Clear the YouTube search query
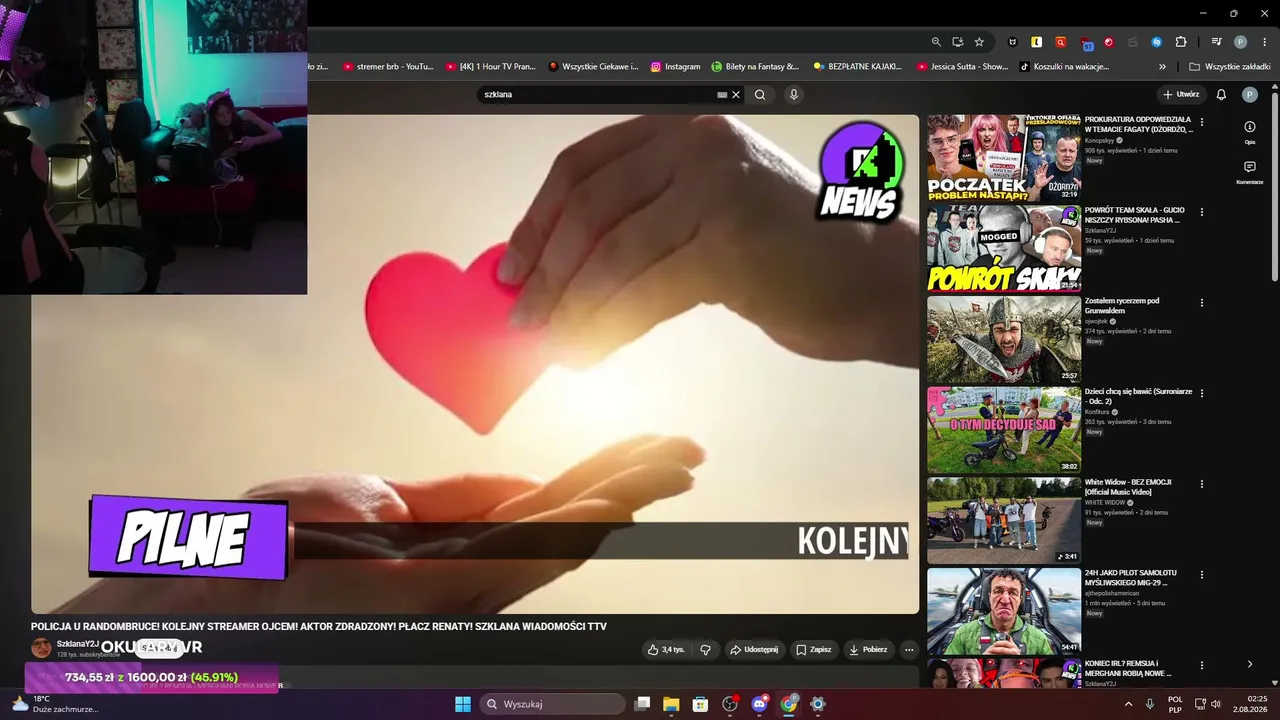This screenshot has width=1280, height=720. pyautogui.click(x=736, y=95)
